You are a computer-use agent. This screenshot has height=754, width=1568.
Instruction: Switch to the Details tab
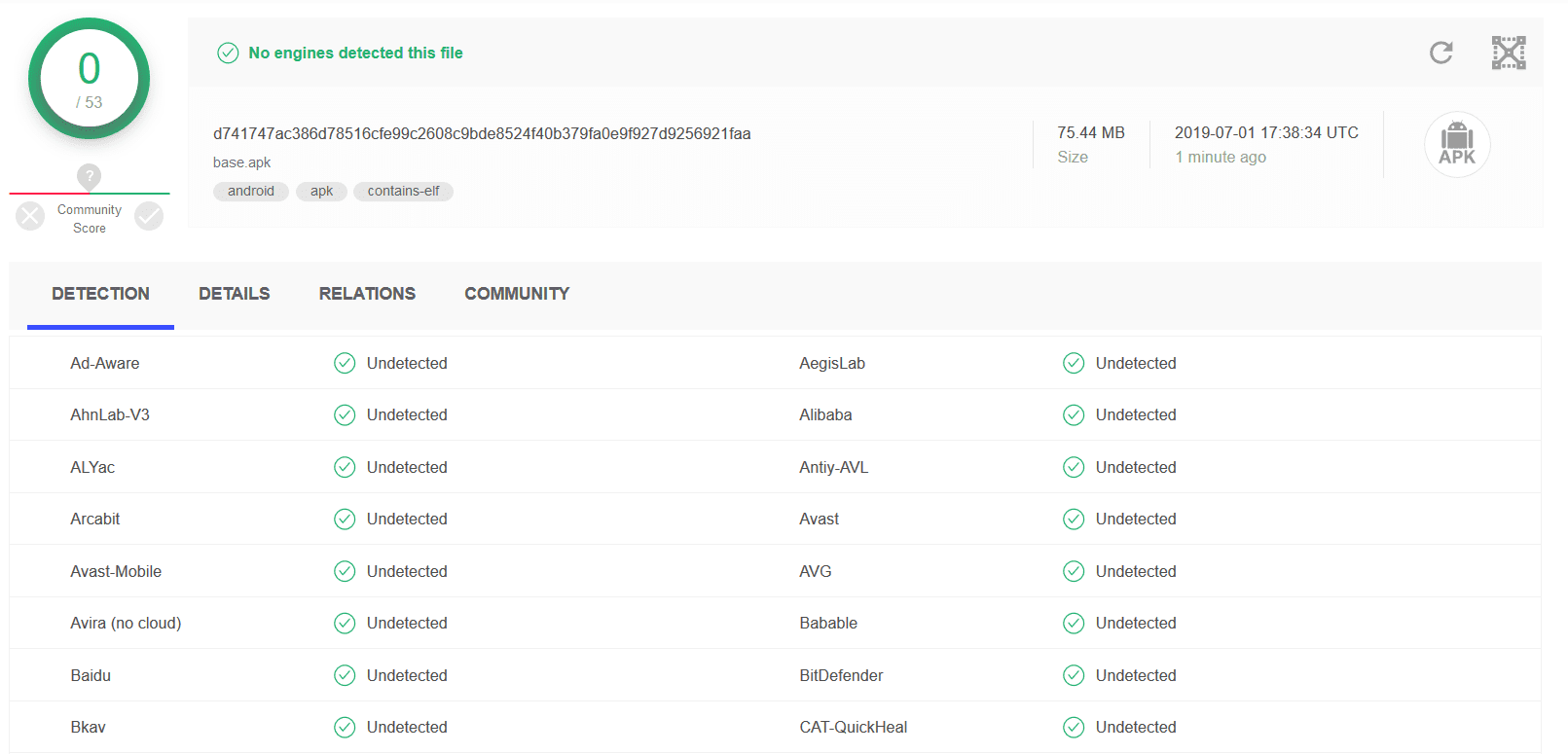pyautogui.click(x=234, y=294)
